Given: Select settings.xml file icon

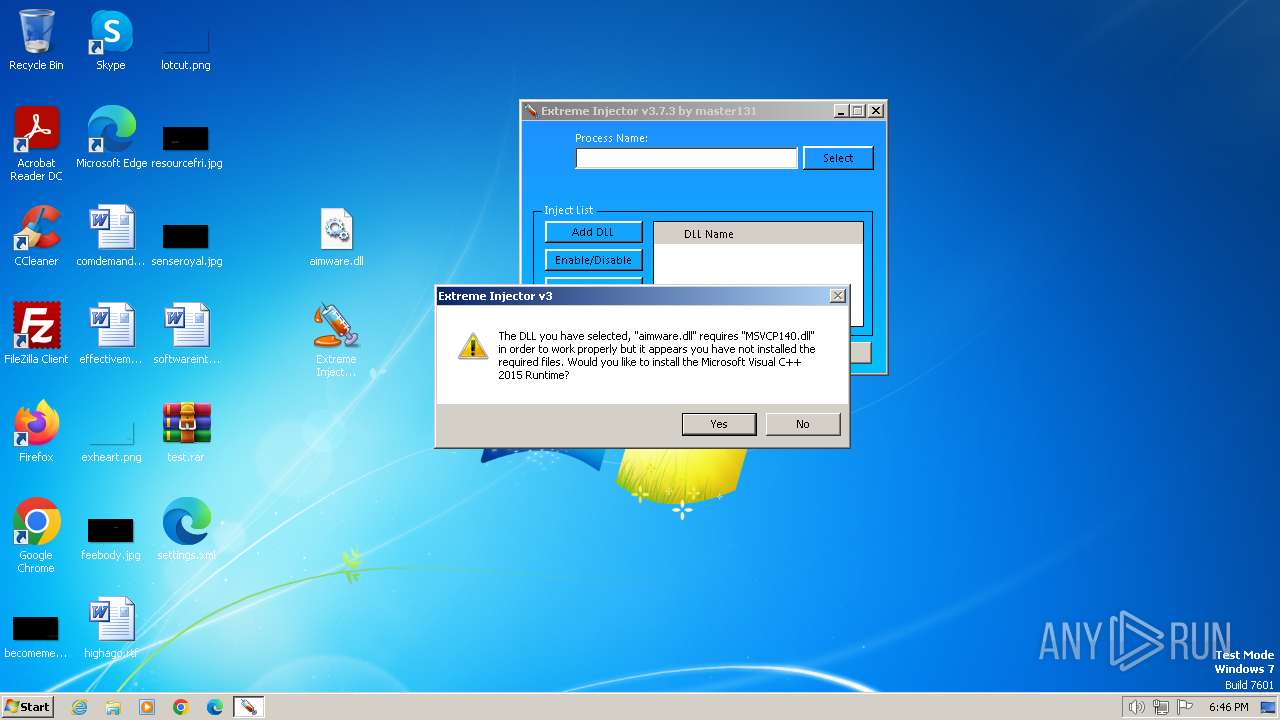Looking at the screenshot, I should [186, 530].
